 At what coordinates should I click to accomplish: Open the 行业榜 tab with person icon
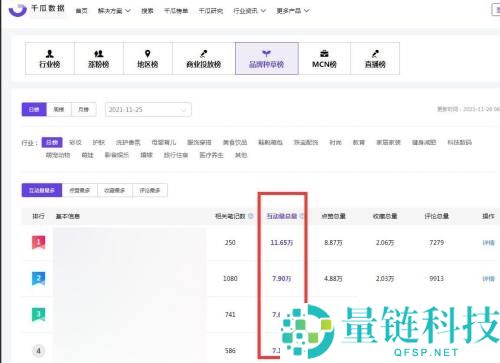[x=50, y=59]
